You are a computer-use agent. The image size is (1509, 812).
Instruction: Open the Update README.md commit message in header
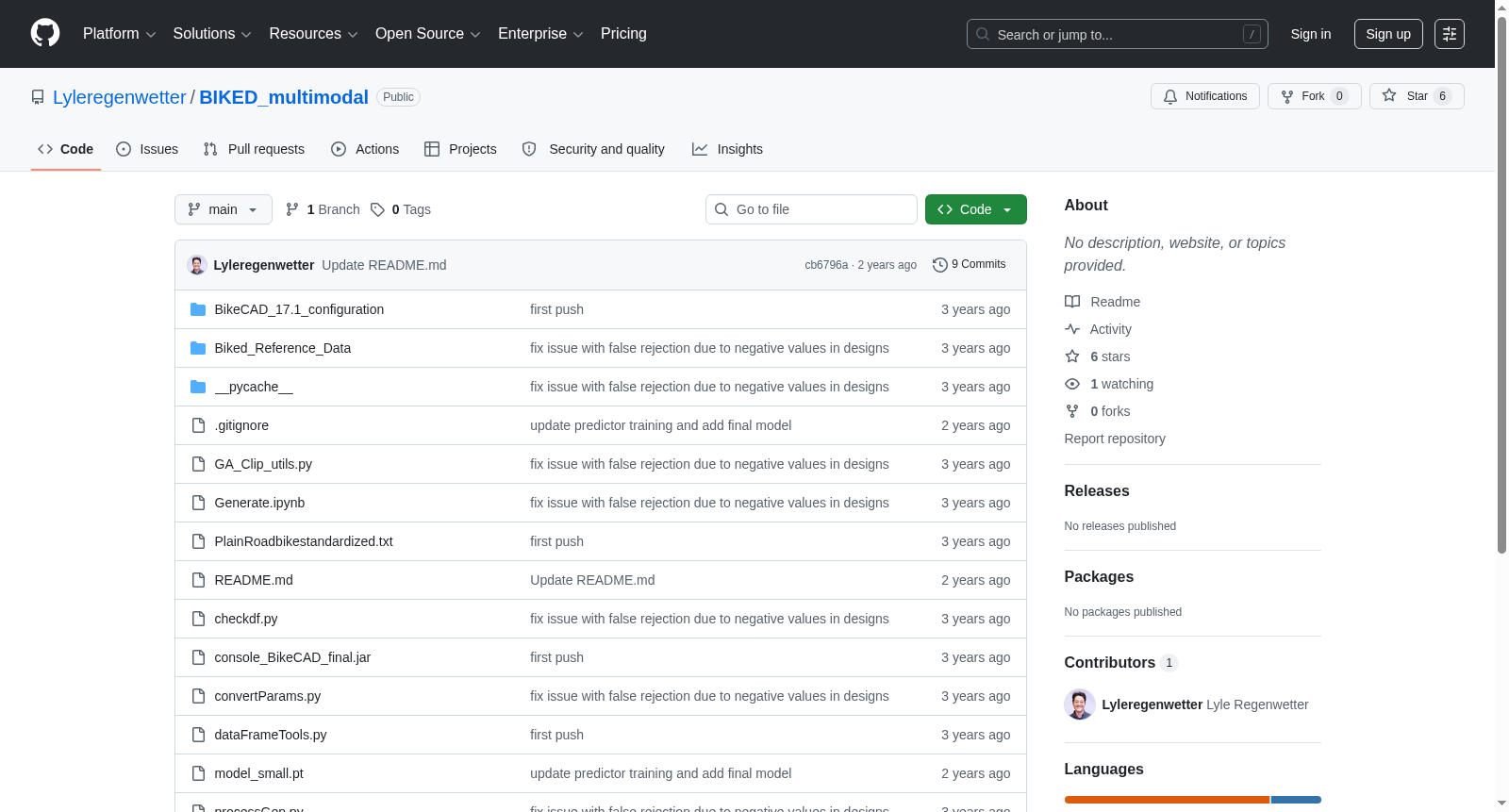(x=384, y=265)
